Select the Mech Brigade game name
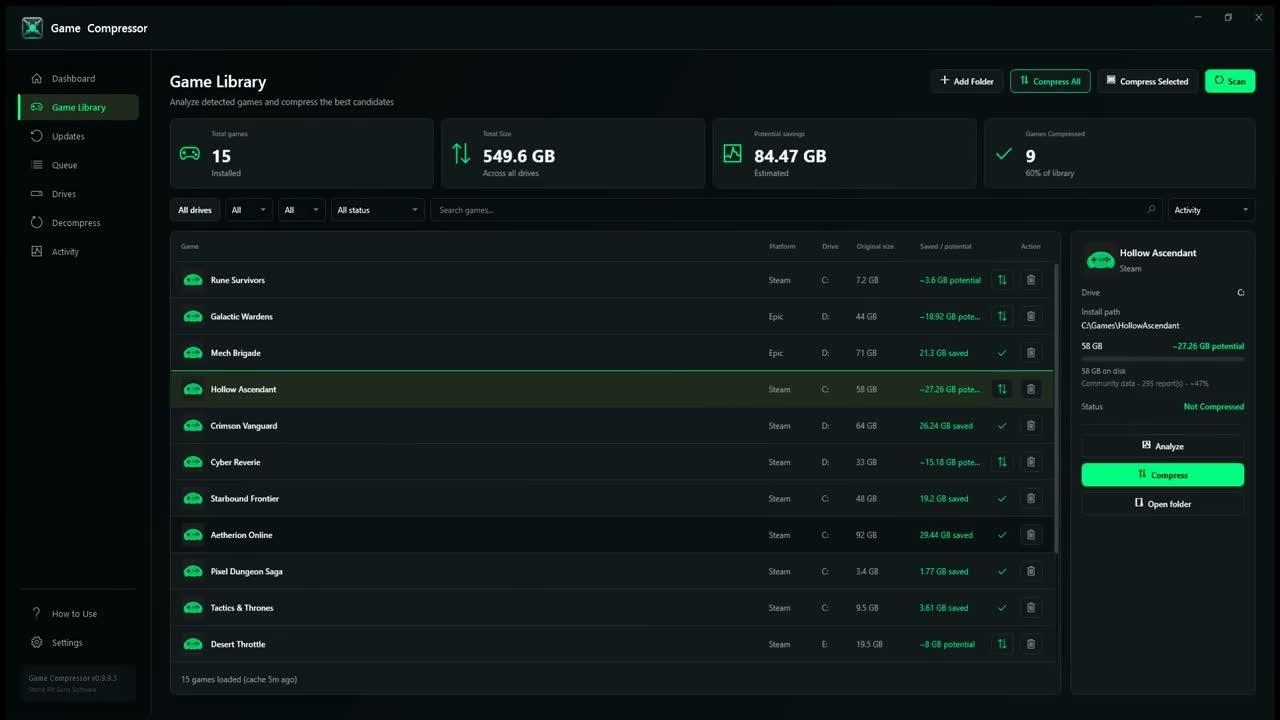The width and height of the screenshot is (1280, 720). tap(235, 353)
